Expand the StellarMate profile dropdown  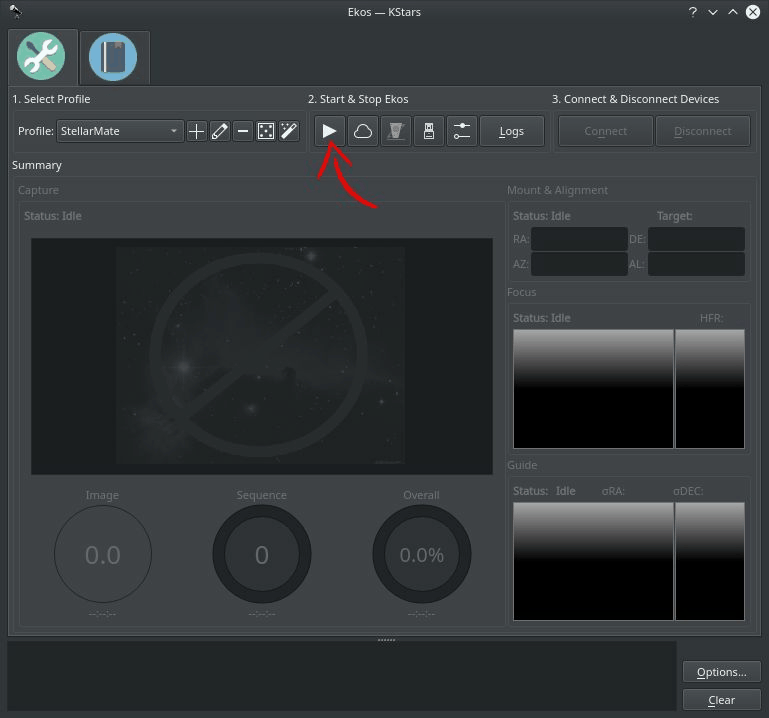tap(120, 131)
